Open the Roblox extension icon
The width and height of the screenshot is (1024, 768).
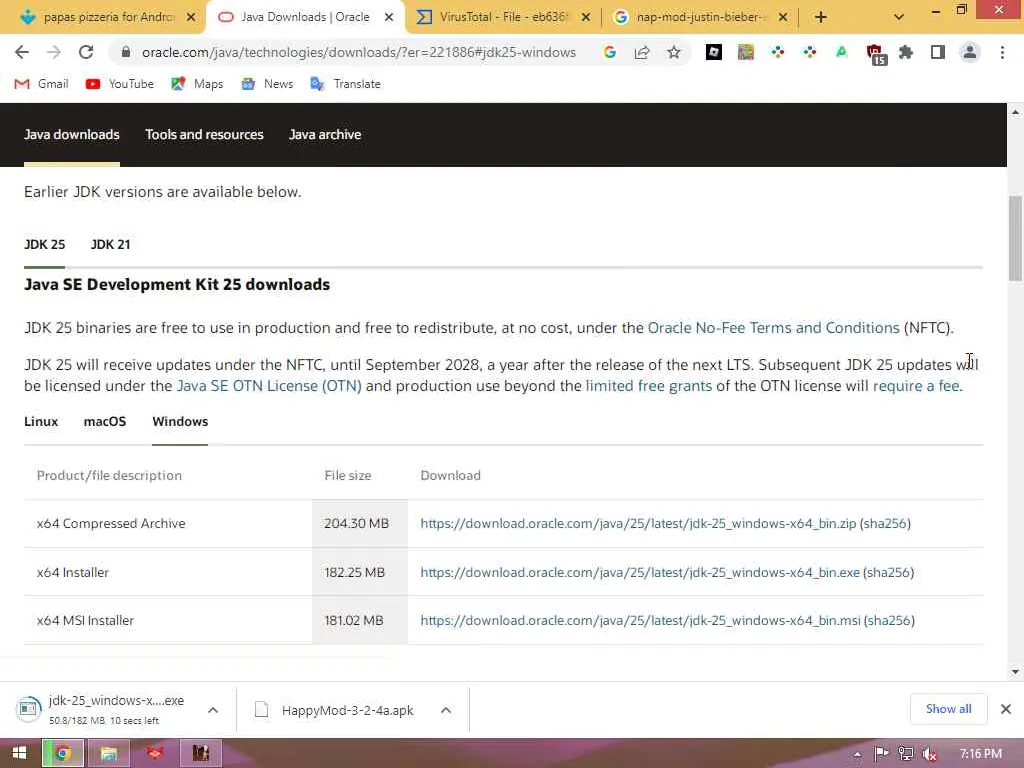click(x=714, y=52)
